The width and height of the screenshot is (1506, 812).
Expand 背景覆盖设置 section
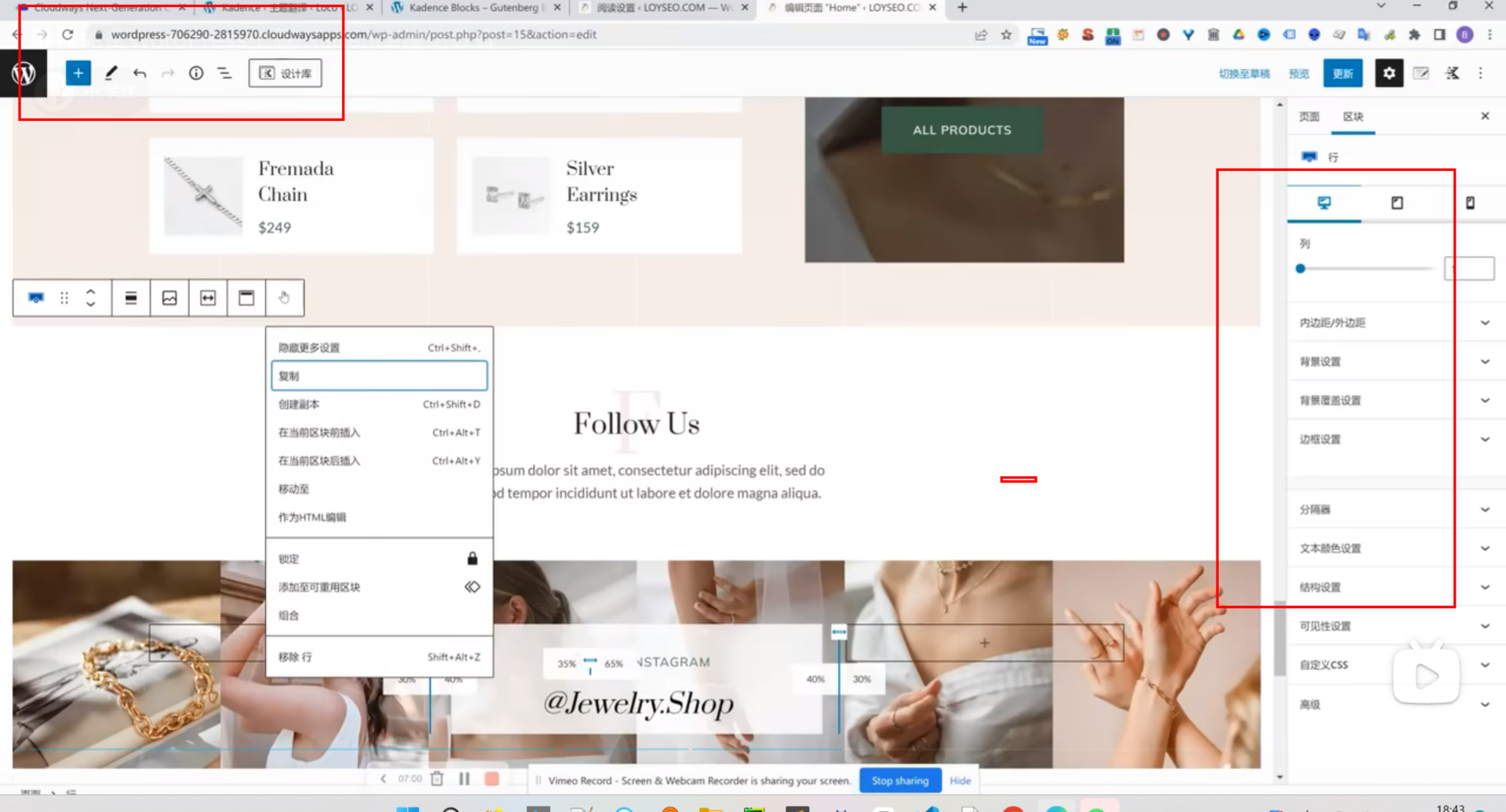pyautogui.click(x=1395, y=400)
